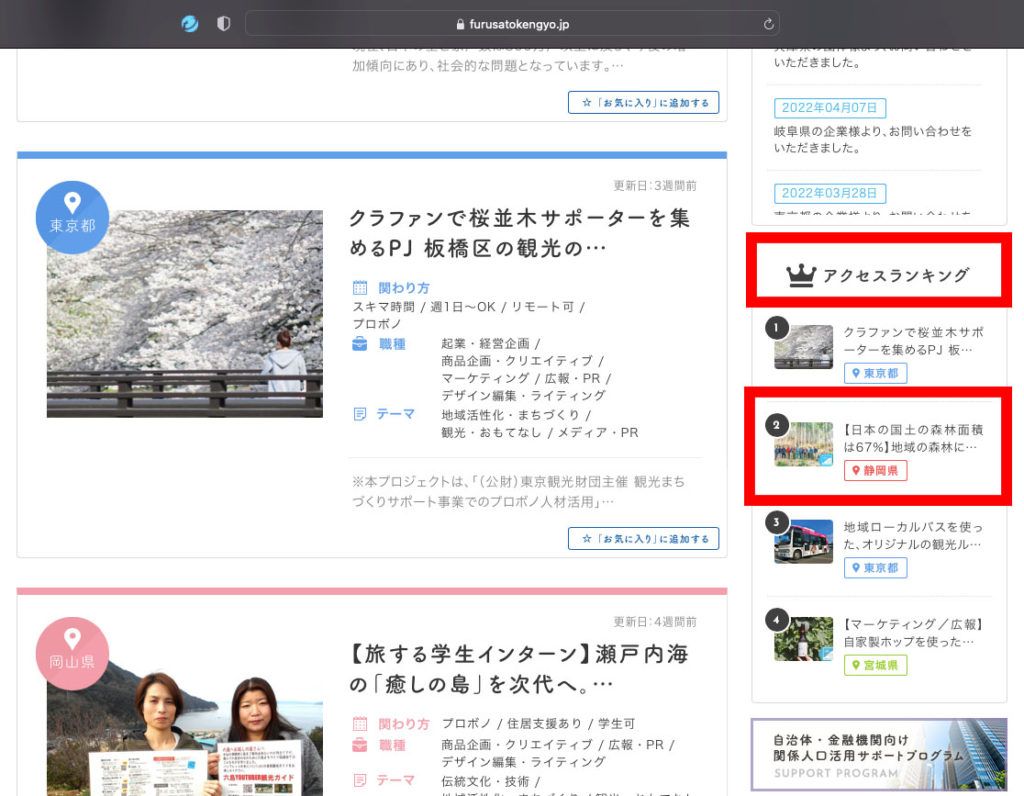
Task: Click the number 2 rank badge circle
Action: coord(778,425)
